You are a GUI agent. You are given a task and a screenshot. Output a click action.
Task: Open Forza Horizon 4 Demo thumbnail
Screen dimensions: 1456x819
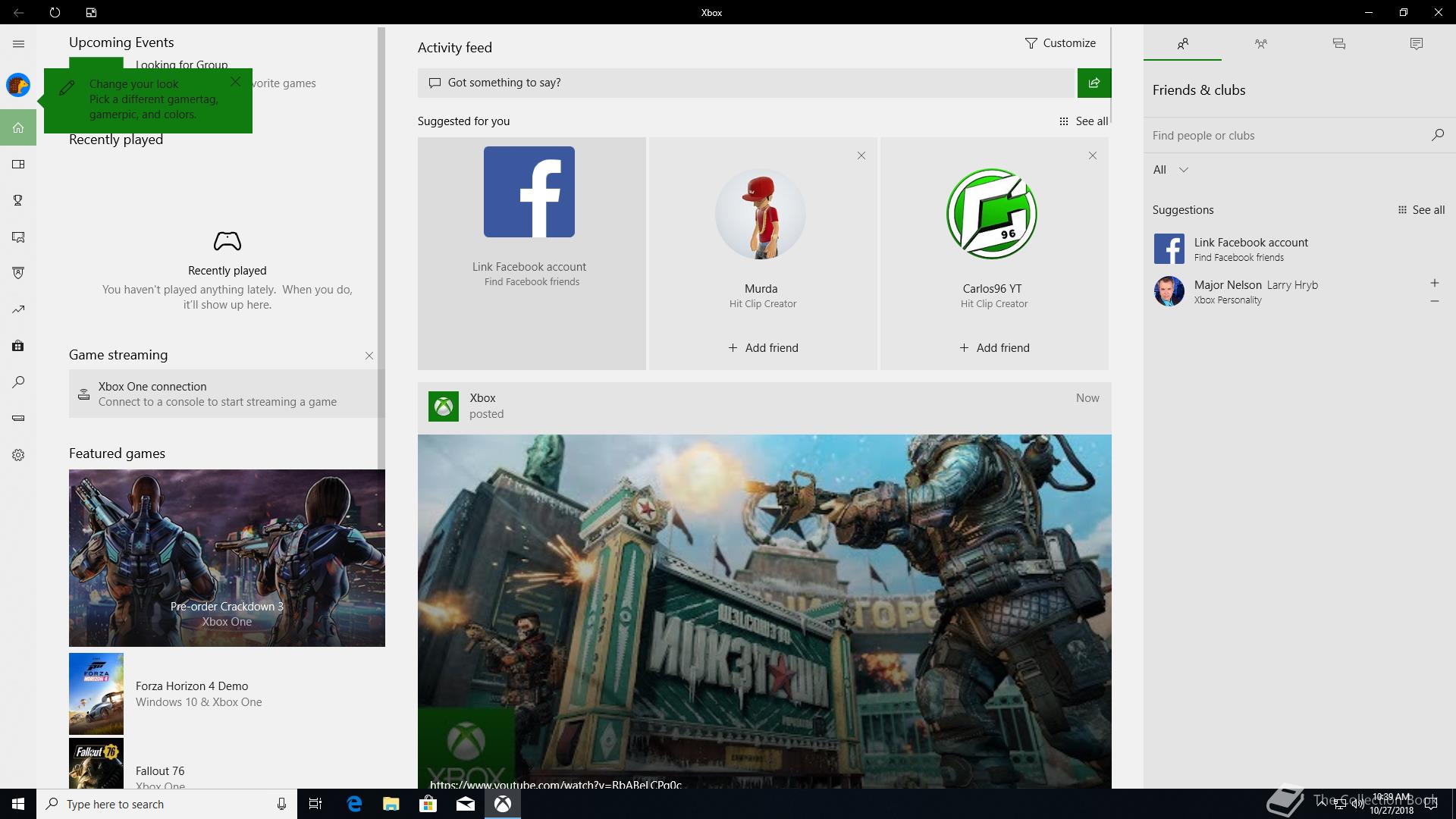click(x=96, y=694)
